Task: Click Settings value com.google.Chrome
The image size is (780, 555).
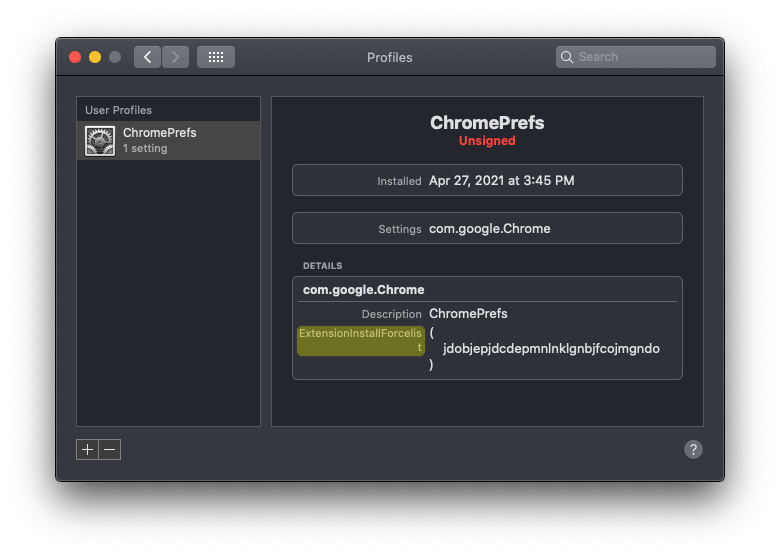Action: click(489, 229)
